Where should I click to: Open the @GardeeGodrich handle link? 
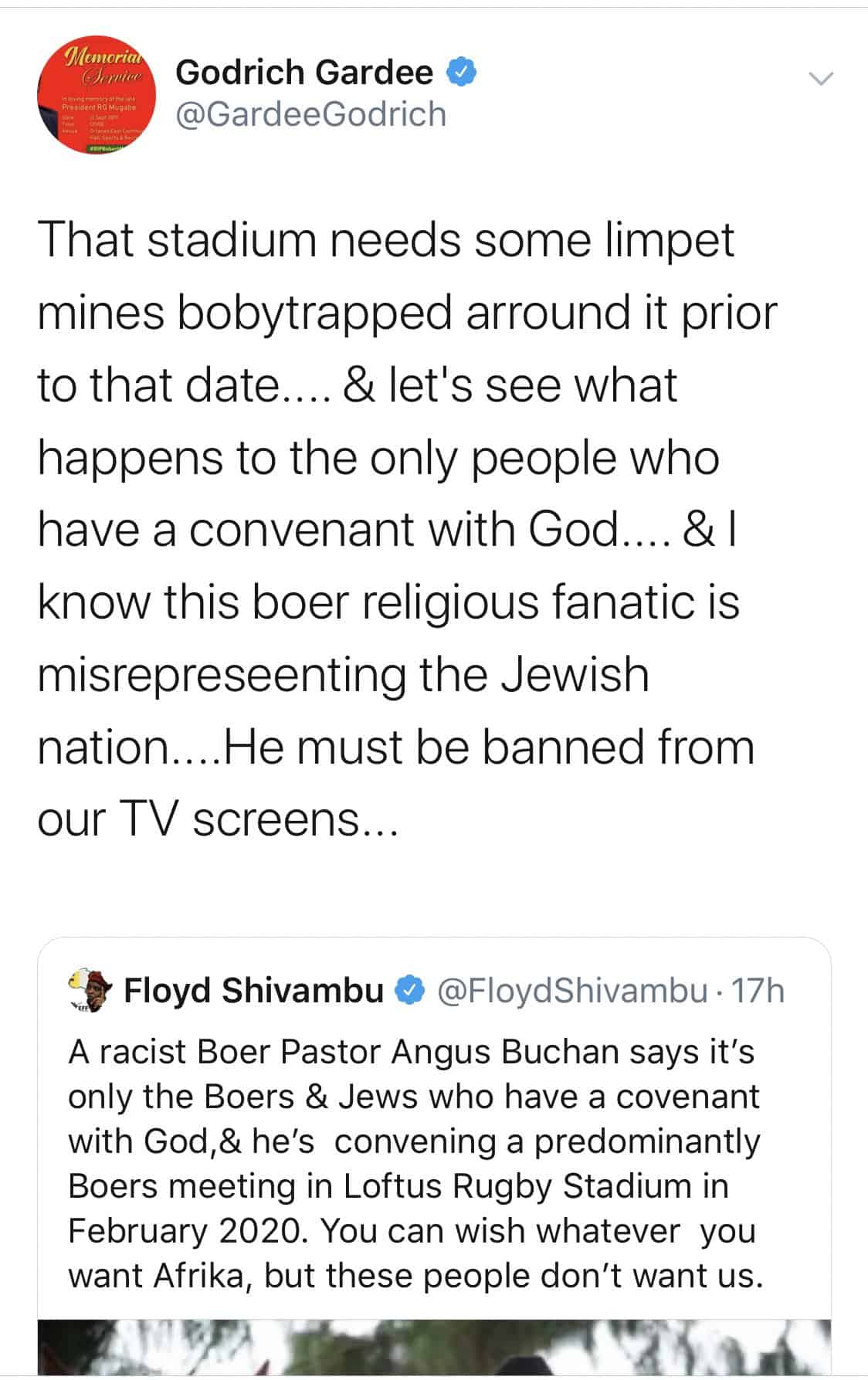[311, 114]
